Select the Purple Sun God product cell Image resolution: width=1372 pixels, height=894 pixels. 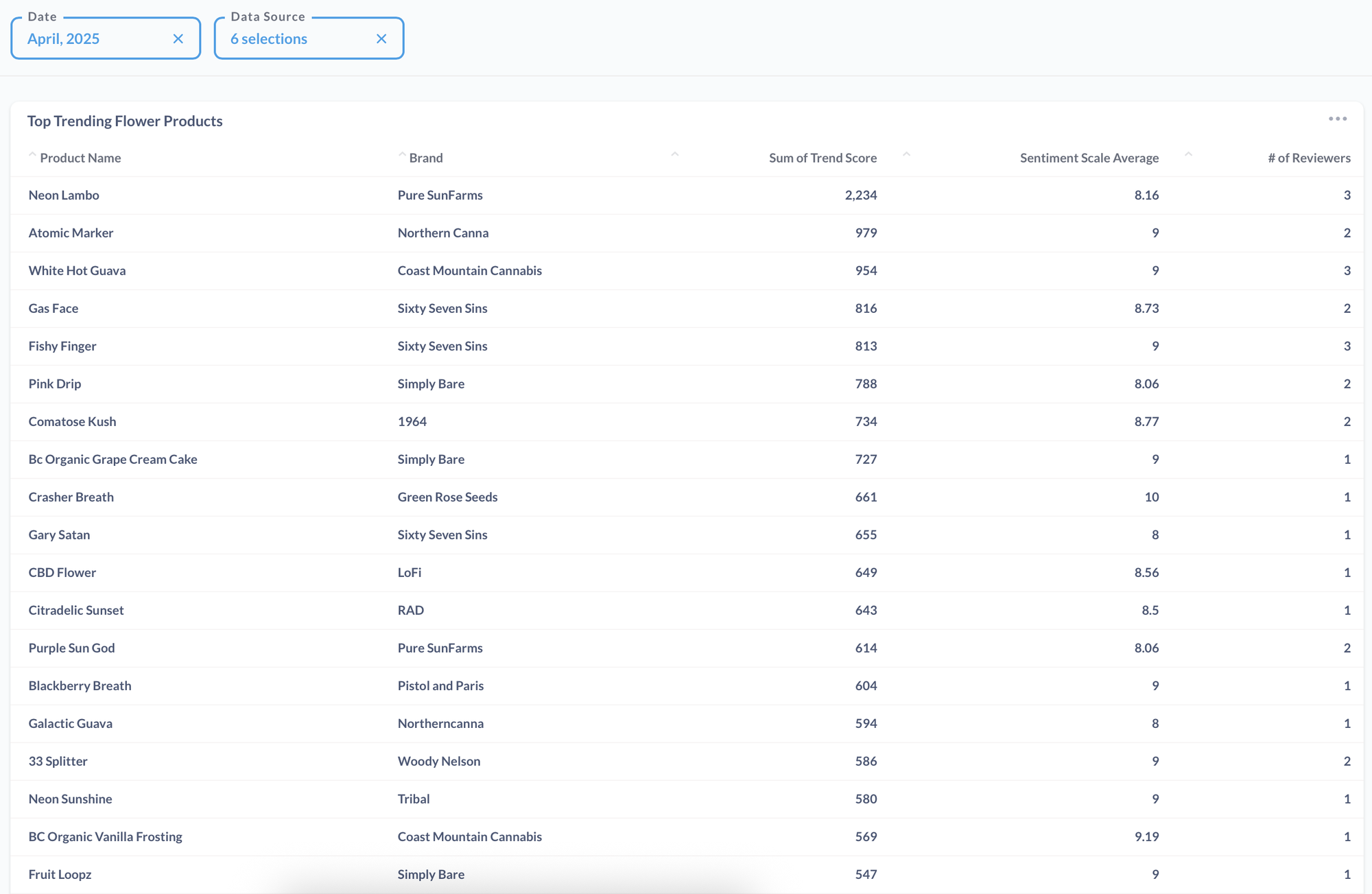(x=71, y=648)
